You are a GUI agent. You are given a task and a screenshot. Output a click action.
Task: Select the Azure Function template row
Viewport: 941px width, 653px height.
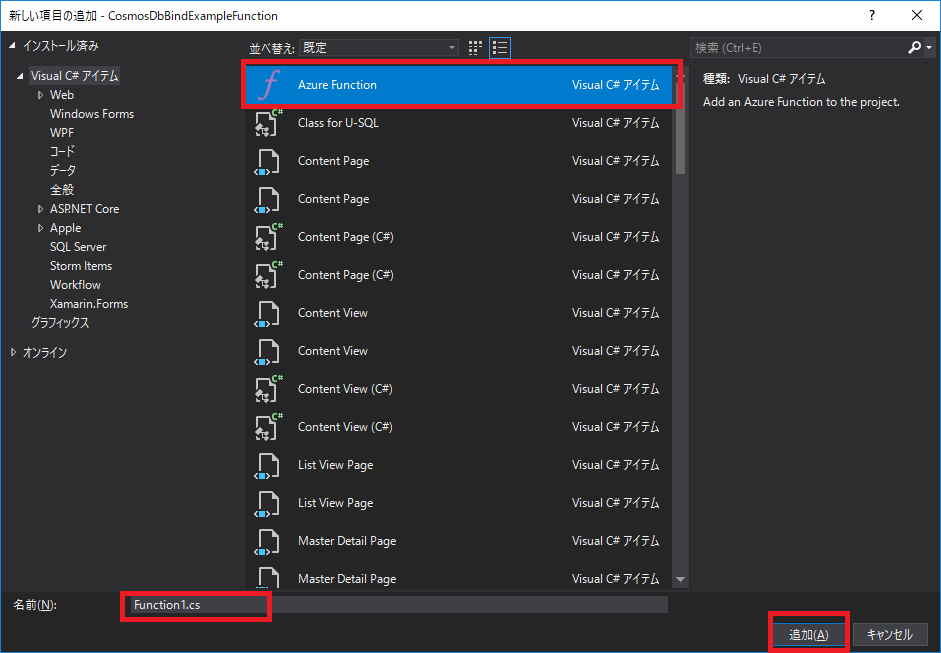(458, 85)
